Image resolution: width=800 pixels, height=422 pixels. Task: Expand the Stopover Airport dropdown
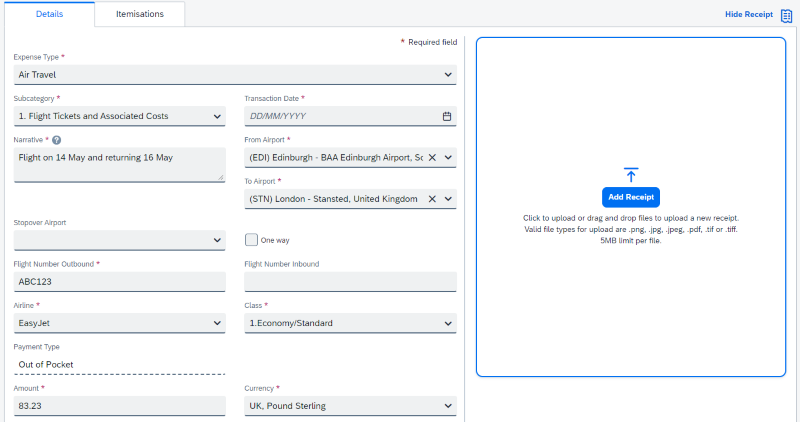coord(217,241)
